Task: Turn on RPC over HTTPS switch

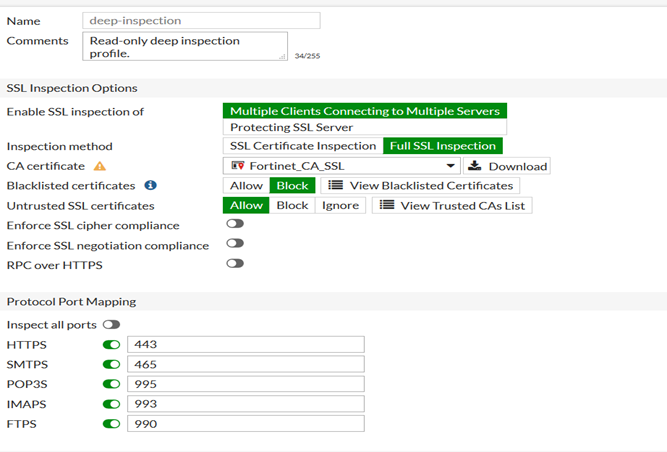Action: pos(235,264)
